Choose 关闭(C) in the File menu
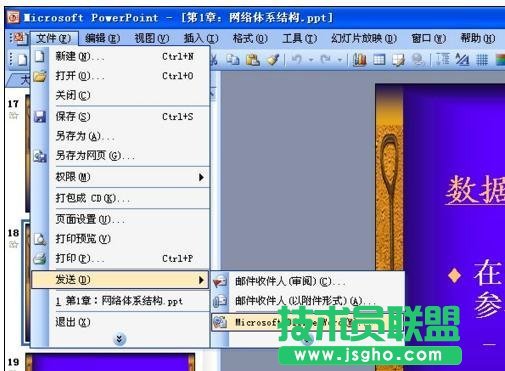 click(x=121, y=95)
